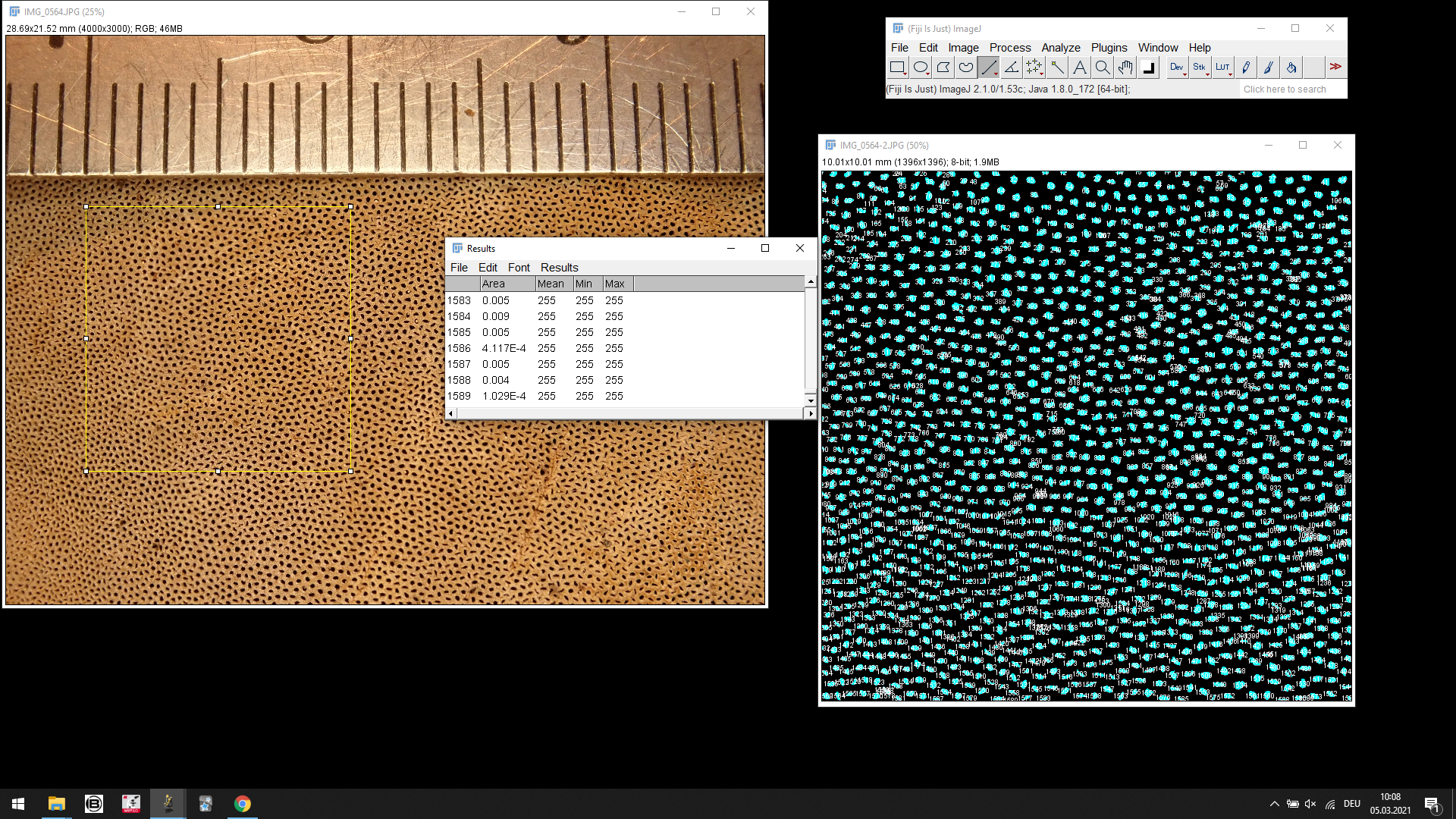Choose the Polygon selection tool
Screen dimensions: 1456x819
click(943, 67)
